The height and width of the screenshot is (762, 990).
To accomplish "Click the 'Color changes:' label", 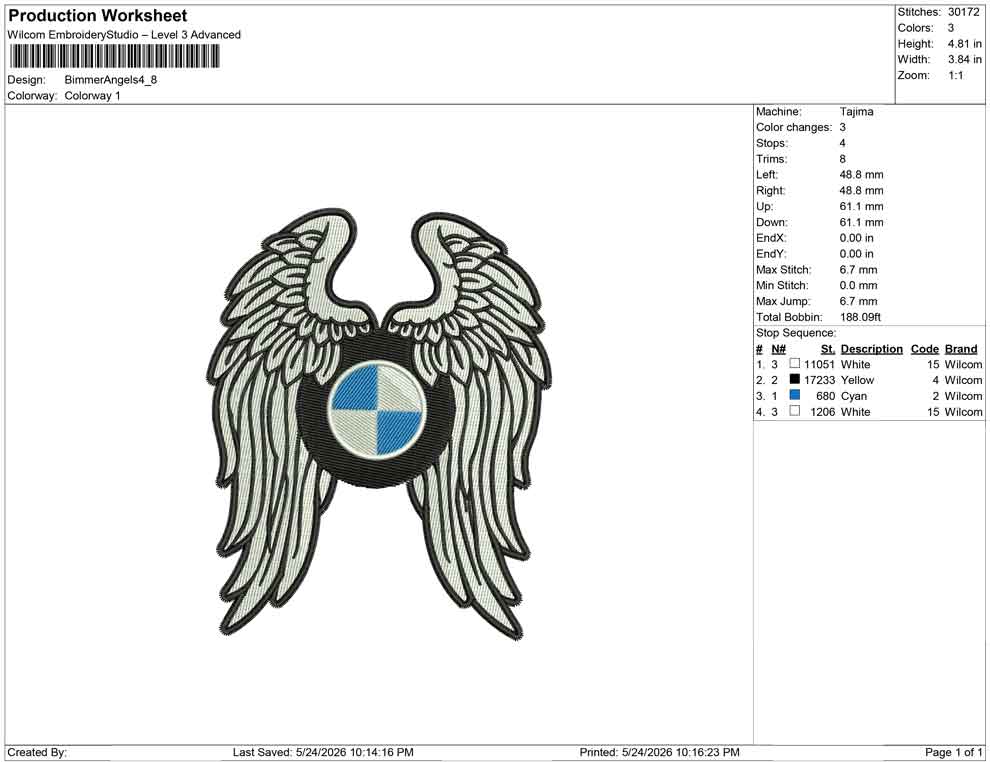I will (x=794, y=128).
